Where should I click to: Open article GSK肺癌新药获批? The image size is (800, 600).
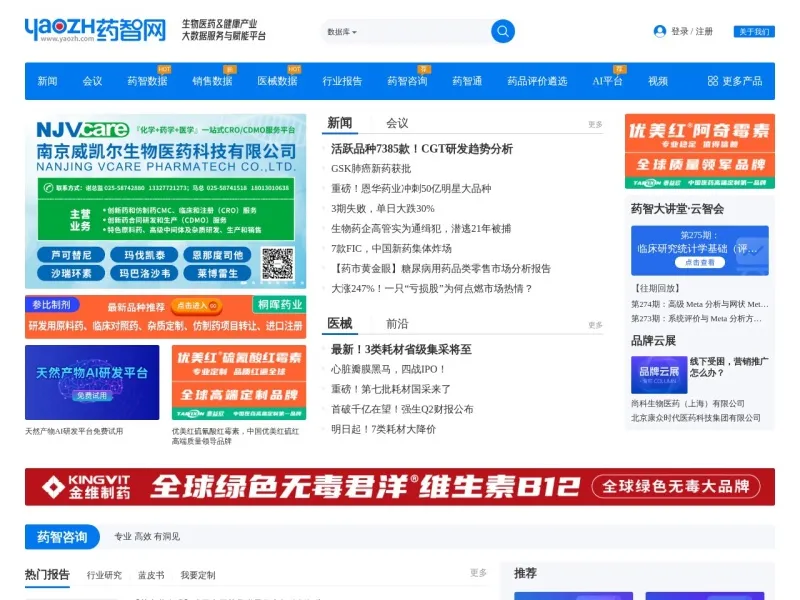pyautogui.click(x=371, y=169)
